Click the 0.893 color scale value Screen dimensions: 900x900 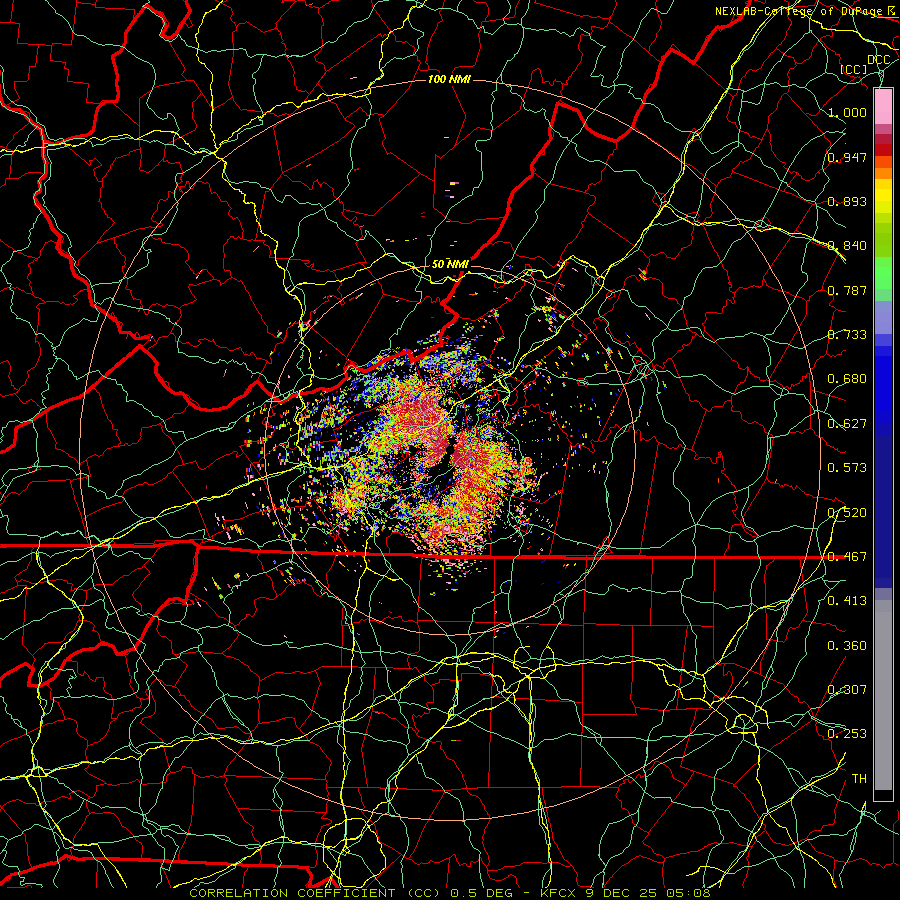(x=847, y=201)
